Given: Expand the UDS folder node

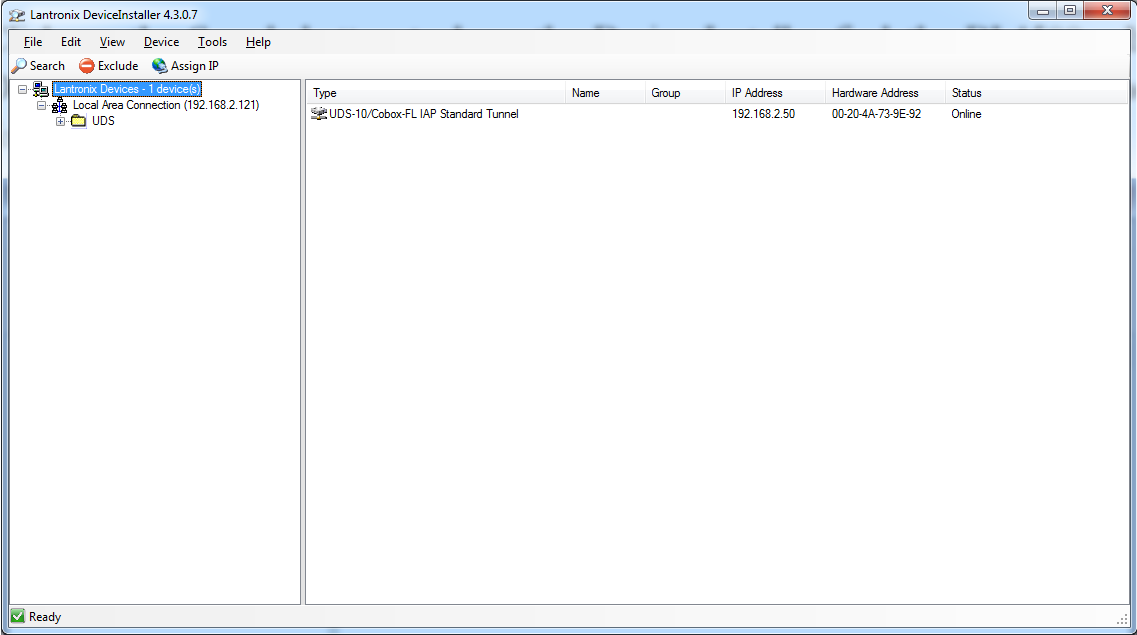Looking at the screenshot, I should pos(60,121).
